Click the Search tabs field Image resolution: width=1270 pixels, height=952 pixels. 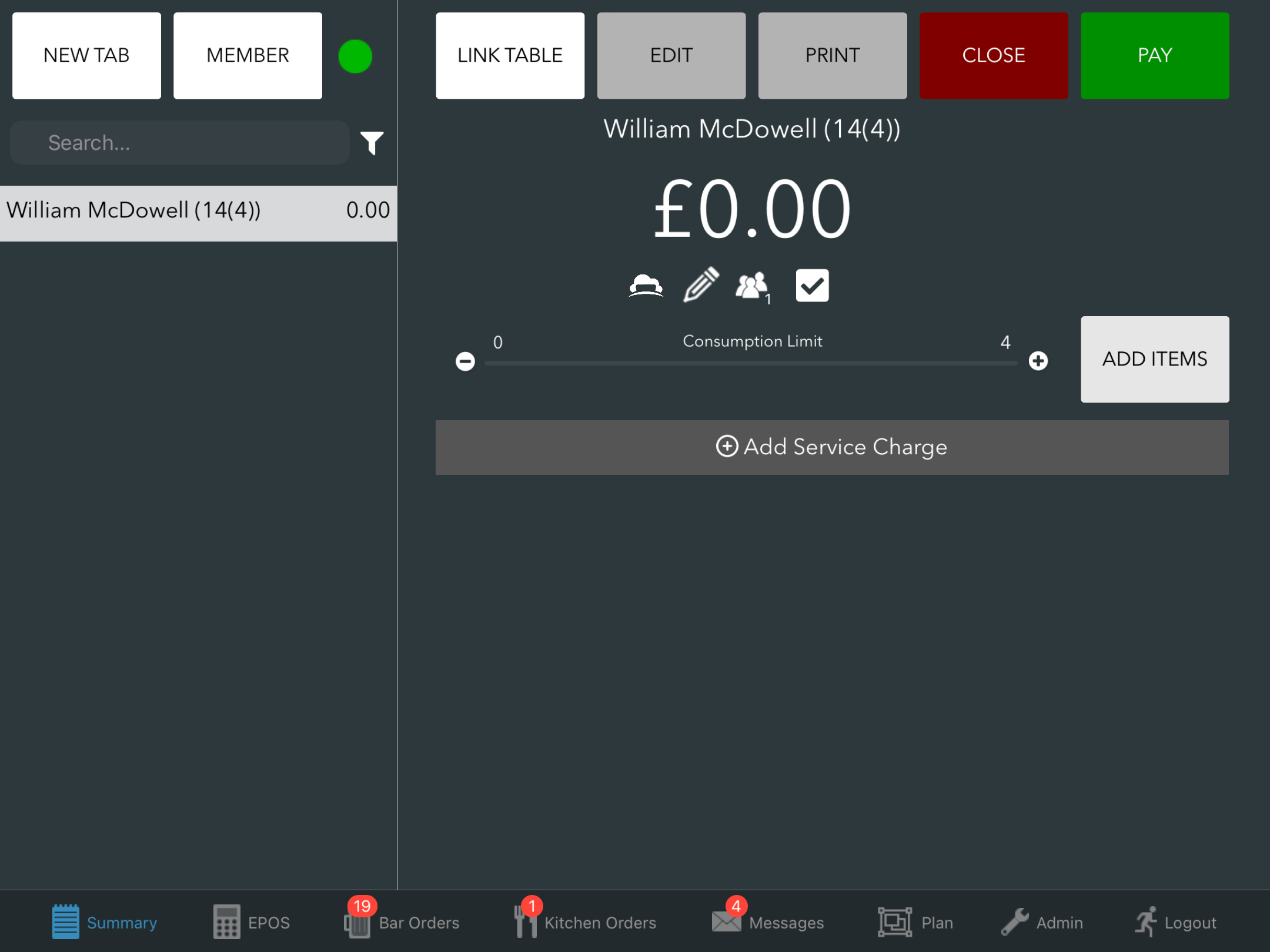coord(180,143)
